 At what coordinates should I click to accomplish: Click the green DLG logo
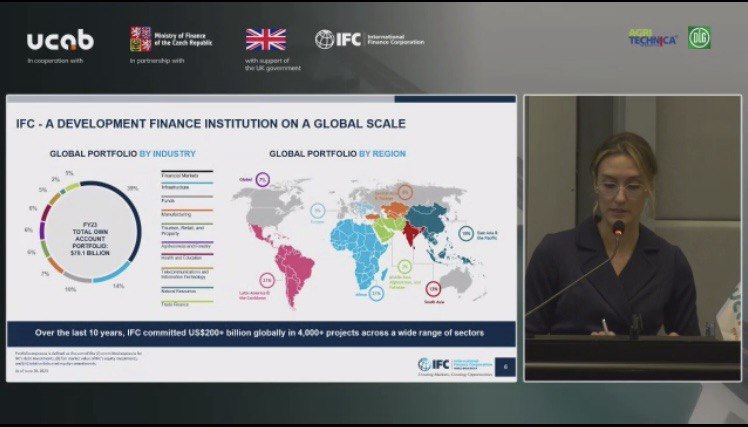click(x=699, y=38)
